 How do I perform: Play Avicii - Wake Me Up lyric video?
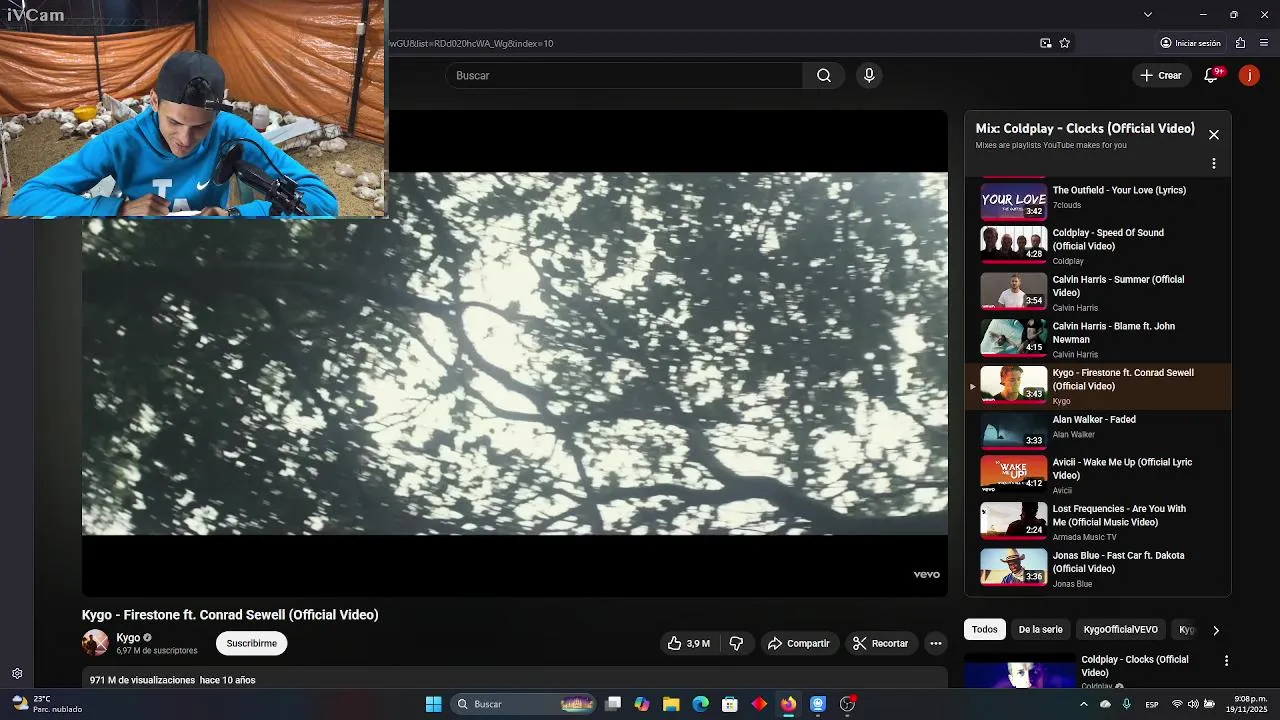coord(1098,476)
